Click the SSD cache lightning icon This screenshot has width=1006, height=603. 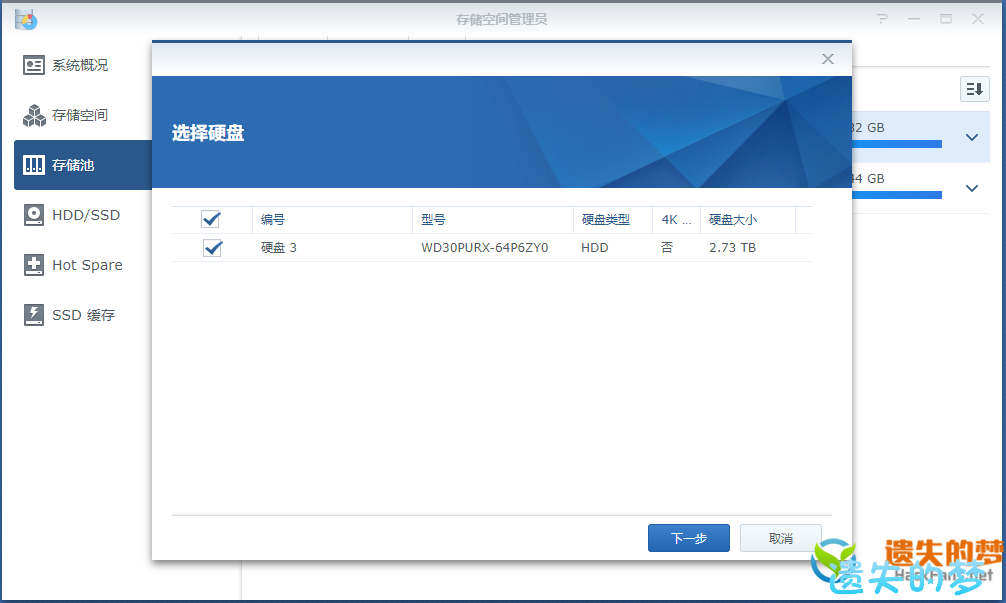(x=34, y=315)
